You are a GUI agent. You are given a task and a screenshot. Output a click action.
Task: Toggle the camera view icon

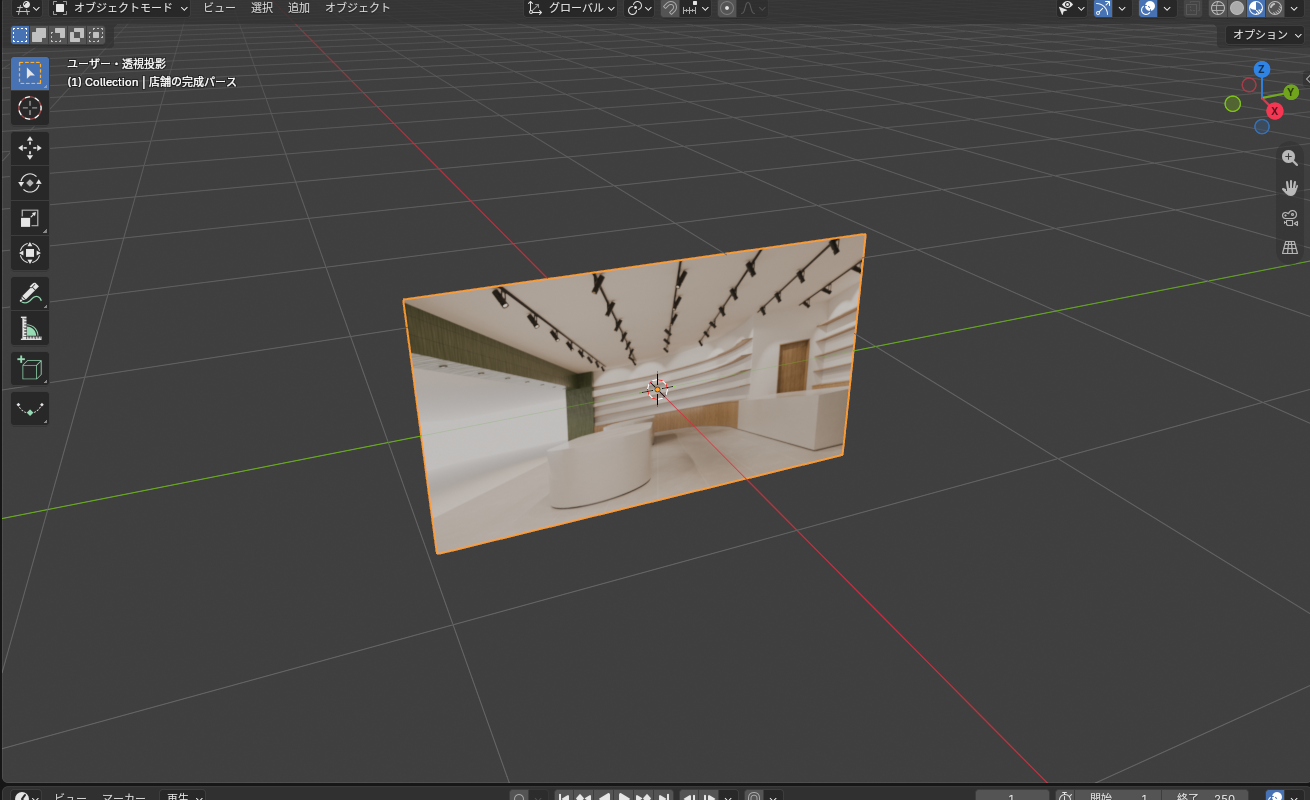[x=1290, y=218]
